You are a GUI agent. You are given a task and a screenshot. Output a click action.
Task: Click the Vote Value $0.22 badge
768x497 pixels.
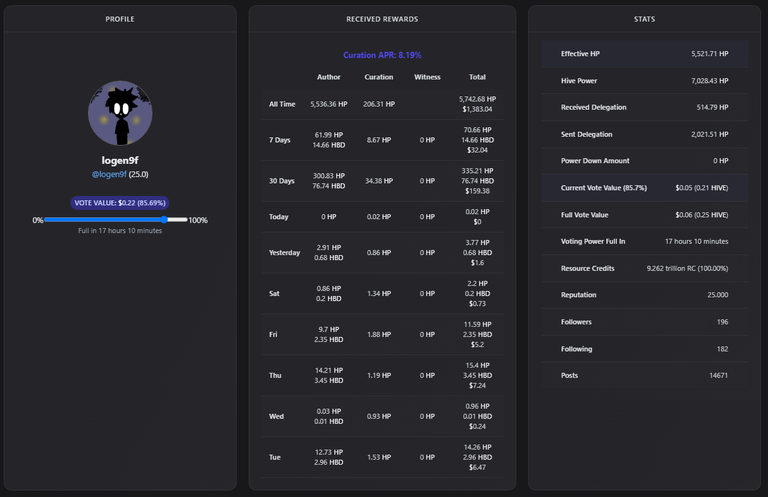[120, 203]
